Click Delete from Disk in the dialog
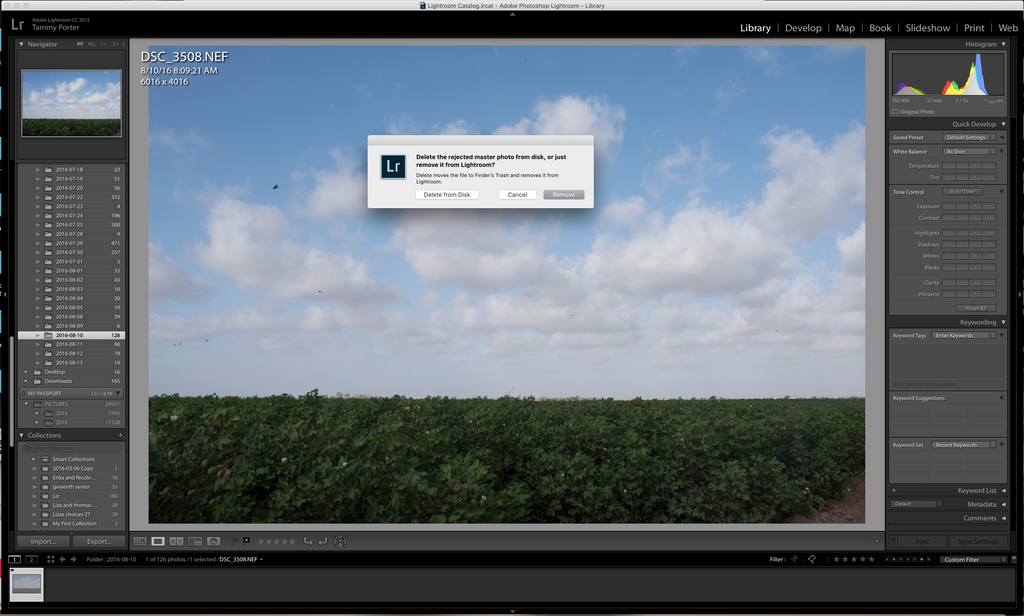Image resolution: width=1024 pixels, height=616 pixels. coord(447,194)
